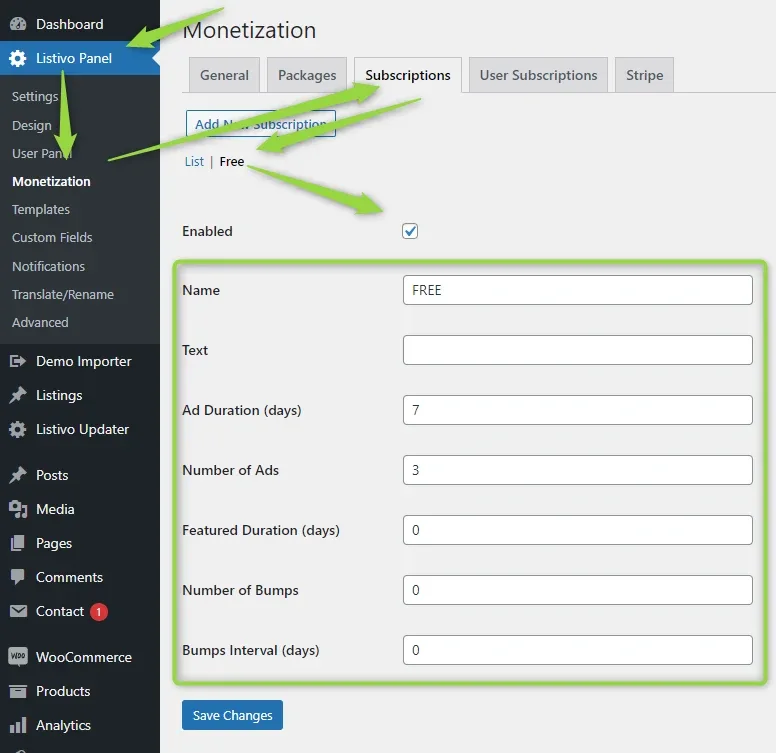Click the Pages icon
This screenshot has width=776, height=753.
click(x=18, y=543)
